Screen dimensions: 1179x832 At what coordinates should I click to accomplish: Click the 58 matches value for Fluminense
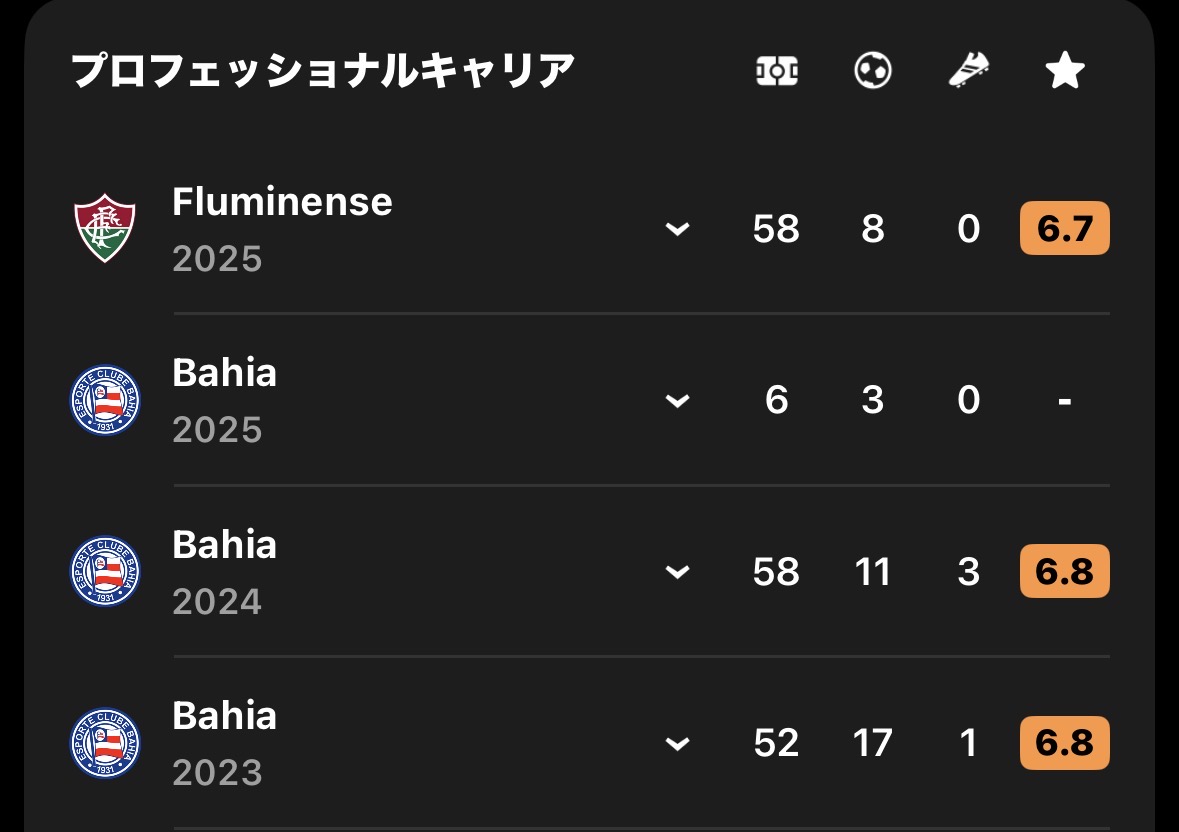pos(777,229)
